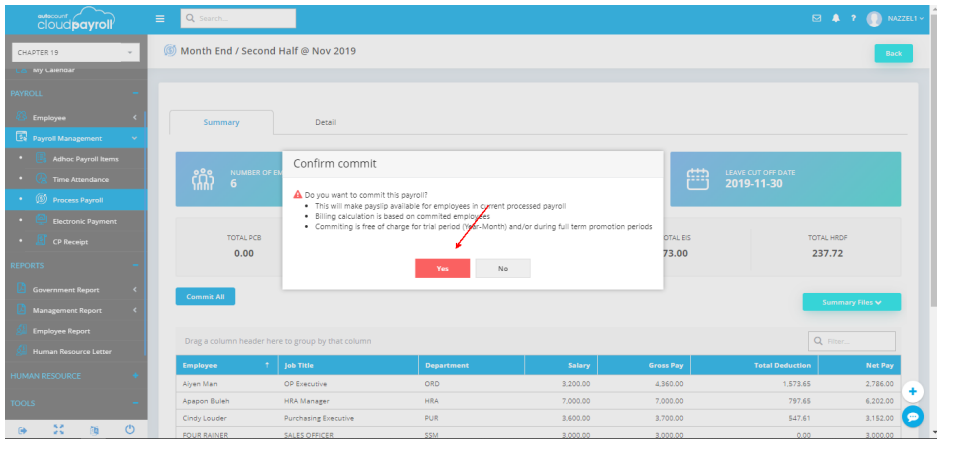Open the Summary Files dropdown
Screen dimensions: 955x449
click(851, 301)
